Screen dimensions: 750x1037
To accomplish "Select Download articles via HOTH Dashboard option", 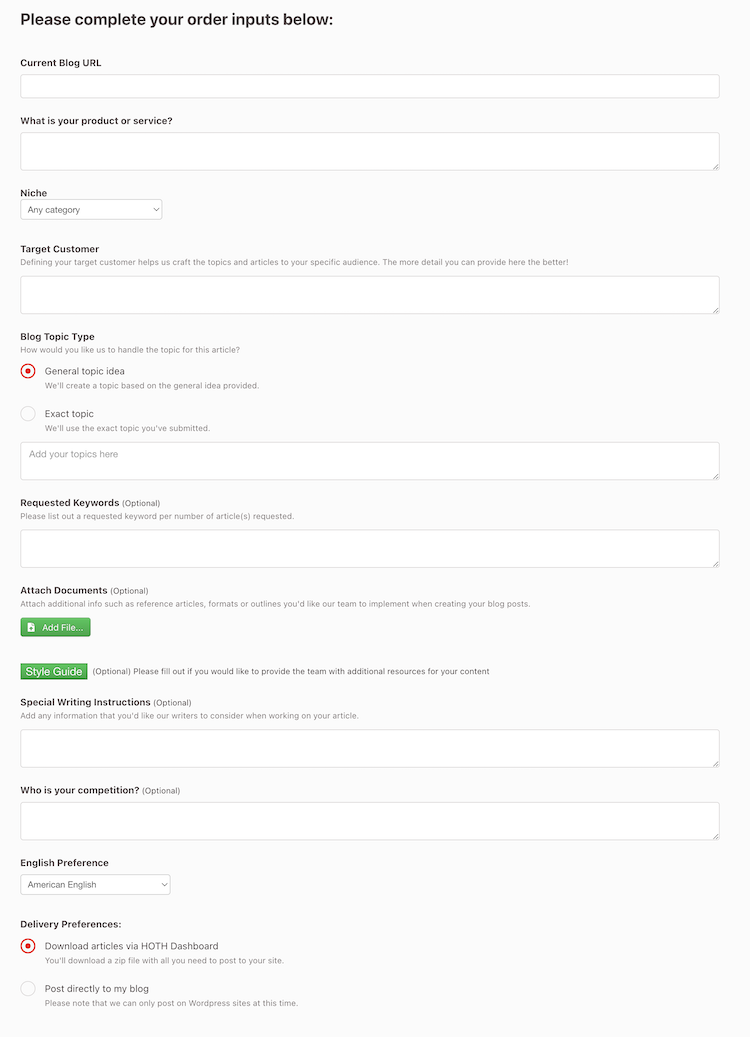I will click(x=28, y=946).
